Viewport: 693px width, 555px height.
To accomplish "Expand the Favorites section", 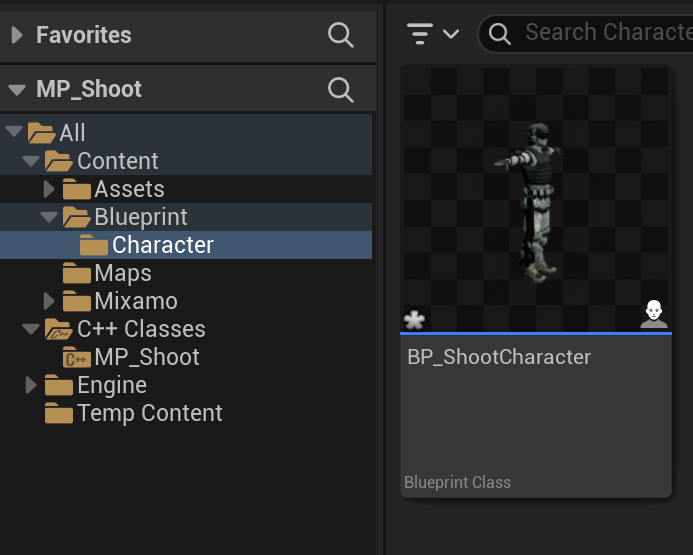I will (x=17, y=35).
